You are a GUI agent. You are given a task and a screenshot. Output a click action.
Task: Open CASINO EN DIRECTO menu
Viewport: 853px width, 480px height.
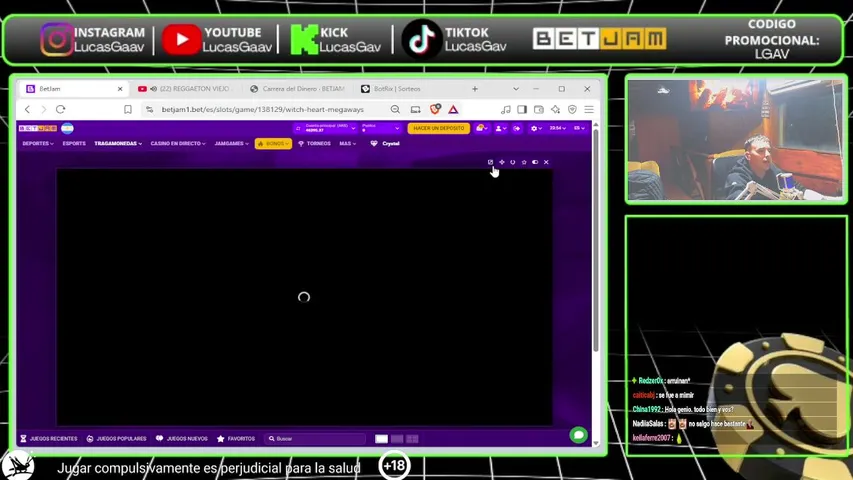coord(178,144)
